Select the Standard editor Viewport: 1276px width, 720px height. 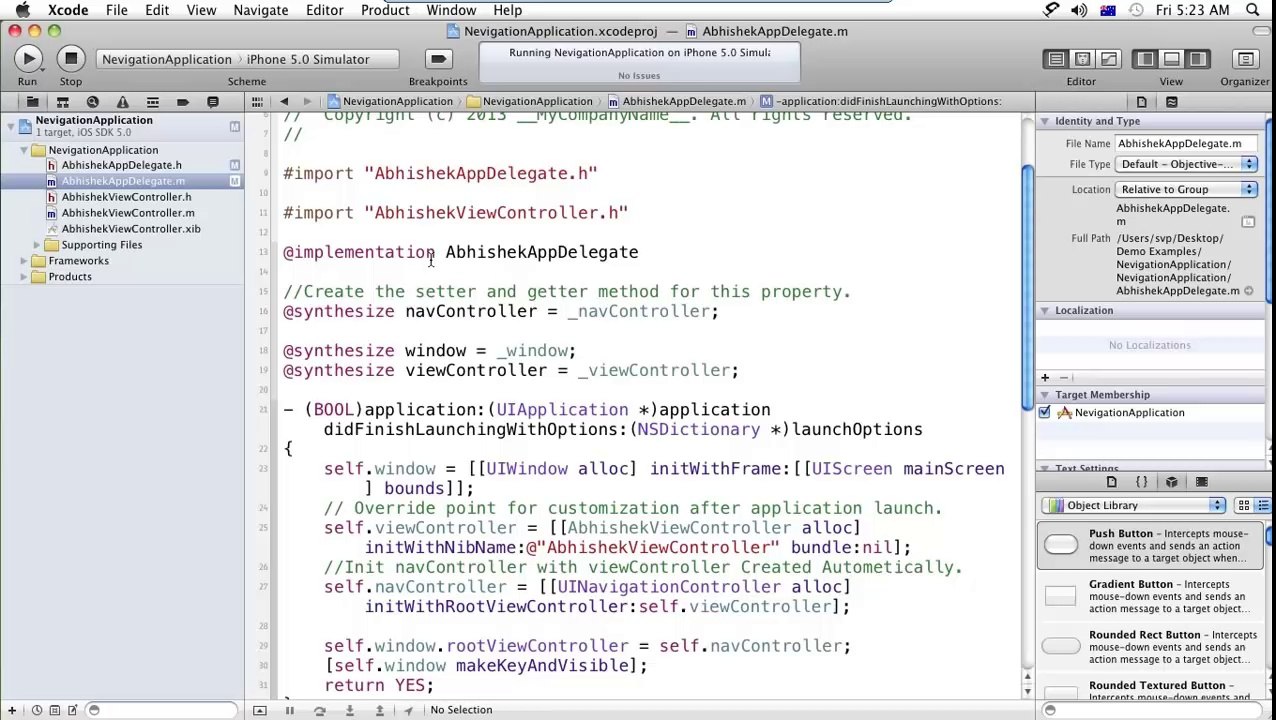[x=1056, y=59]
